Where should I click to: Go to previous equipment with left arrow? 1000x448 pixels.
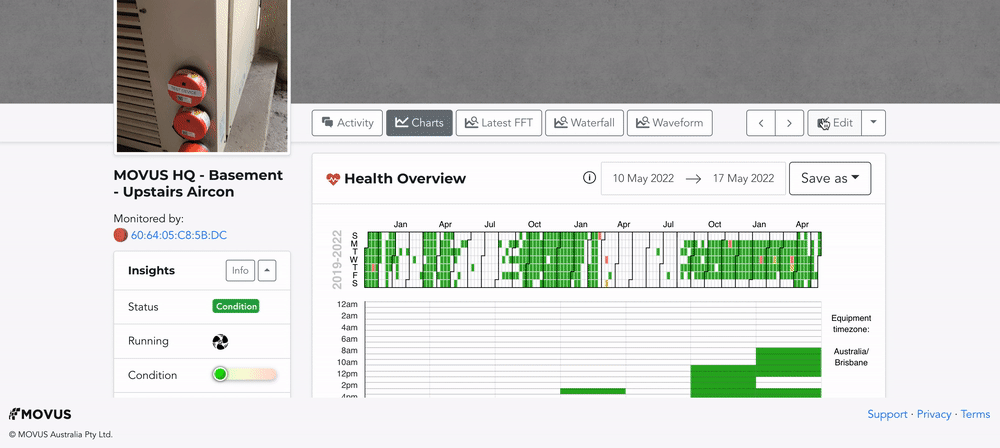point(761,123)
